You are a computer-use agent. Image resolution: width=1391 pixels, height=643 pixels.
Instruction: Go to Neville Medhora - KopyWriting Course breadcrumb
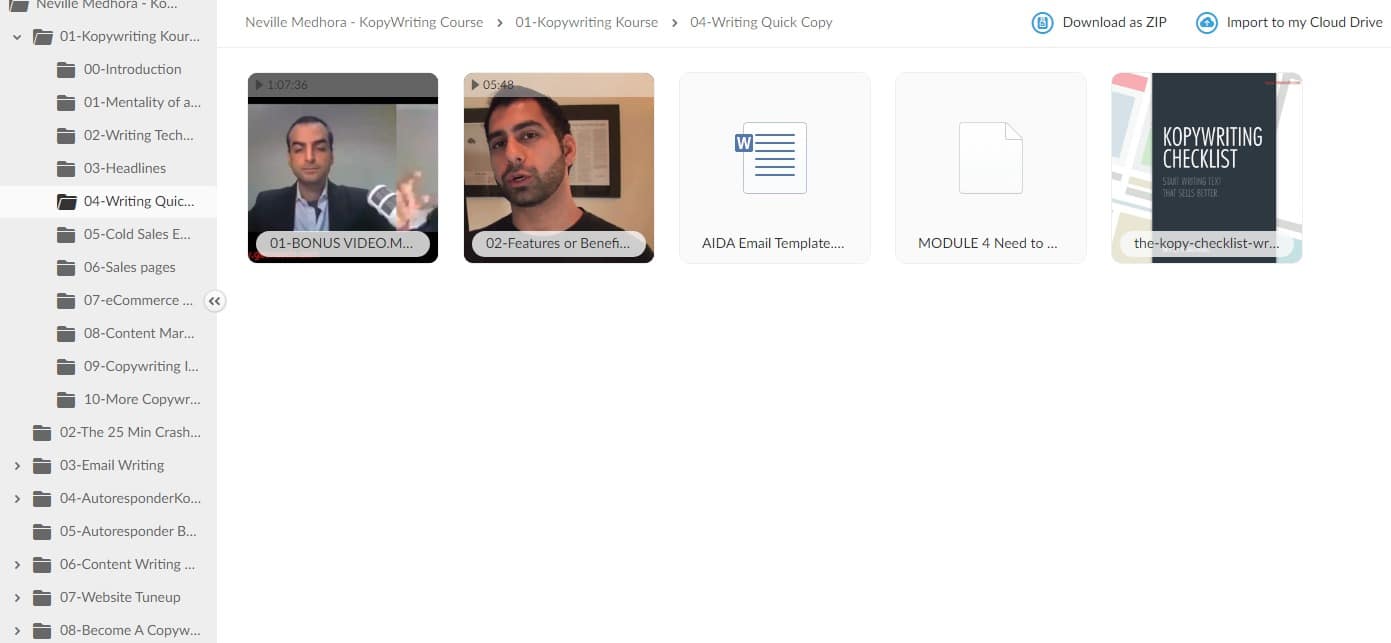[364, 22]
